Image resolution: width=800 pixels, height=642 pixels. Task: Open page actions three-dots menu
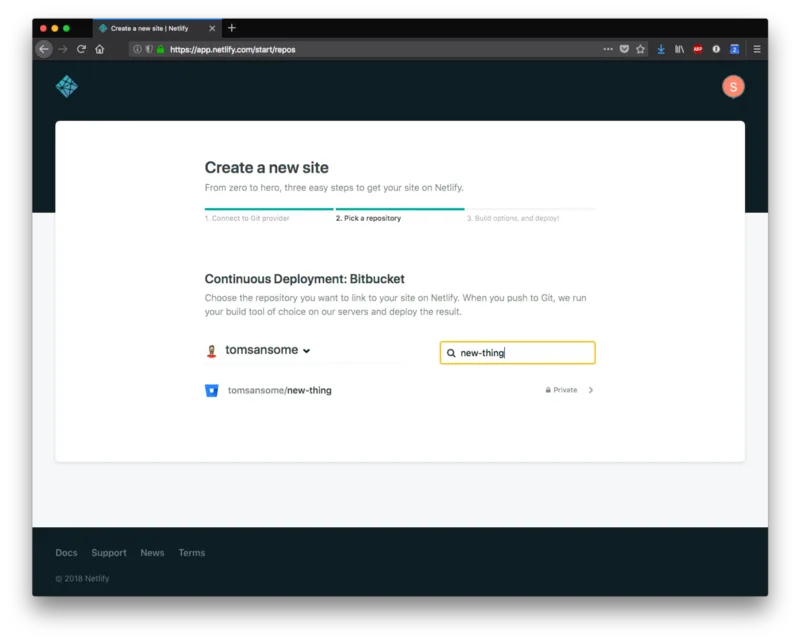tap(608, 49)
